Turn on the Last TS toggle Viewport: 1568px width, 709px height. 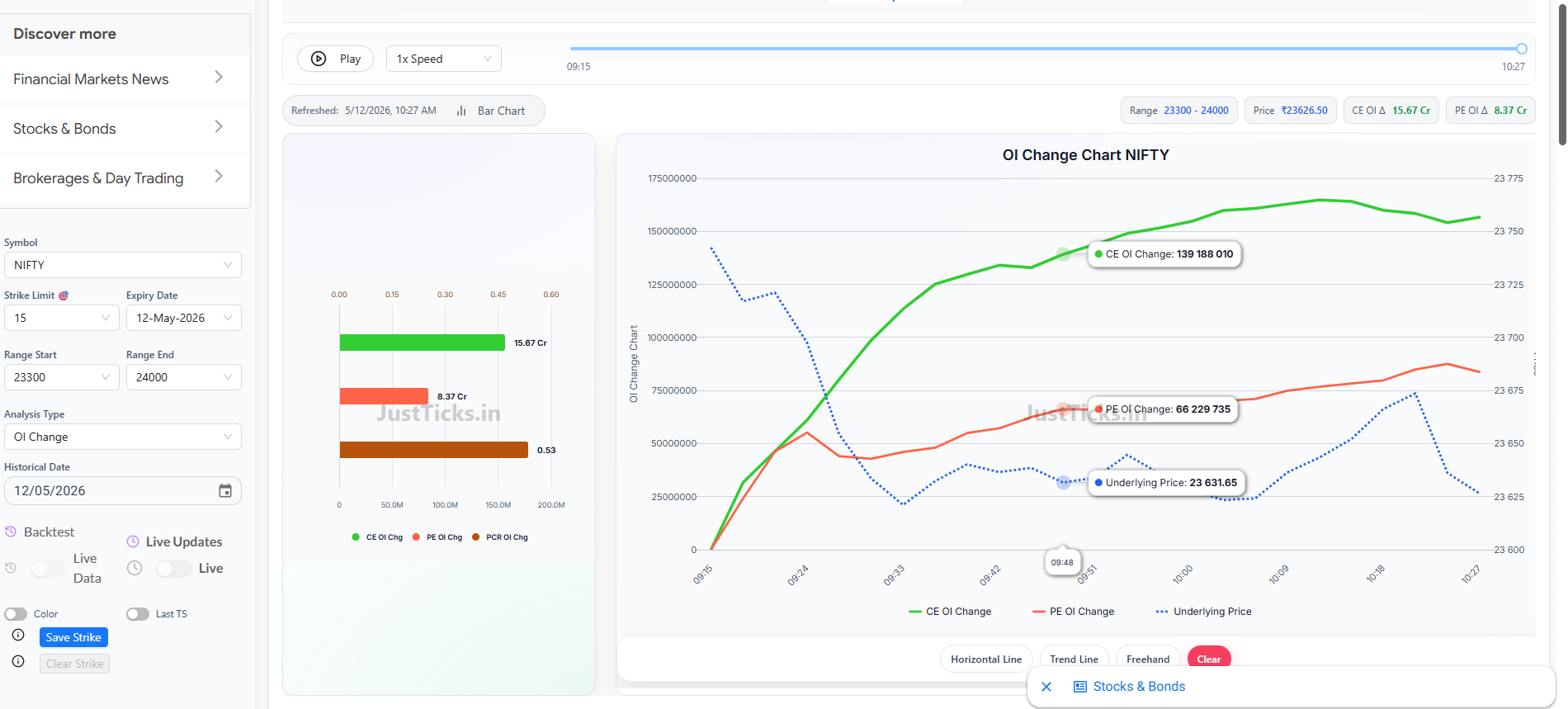(138, 614)
